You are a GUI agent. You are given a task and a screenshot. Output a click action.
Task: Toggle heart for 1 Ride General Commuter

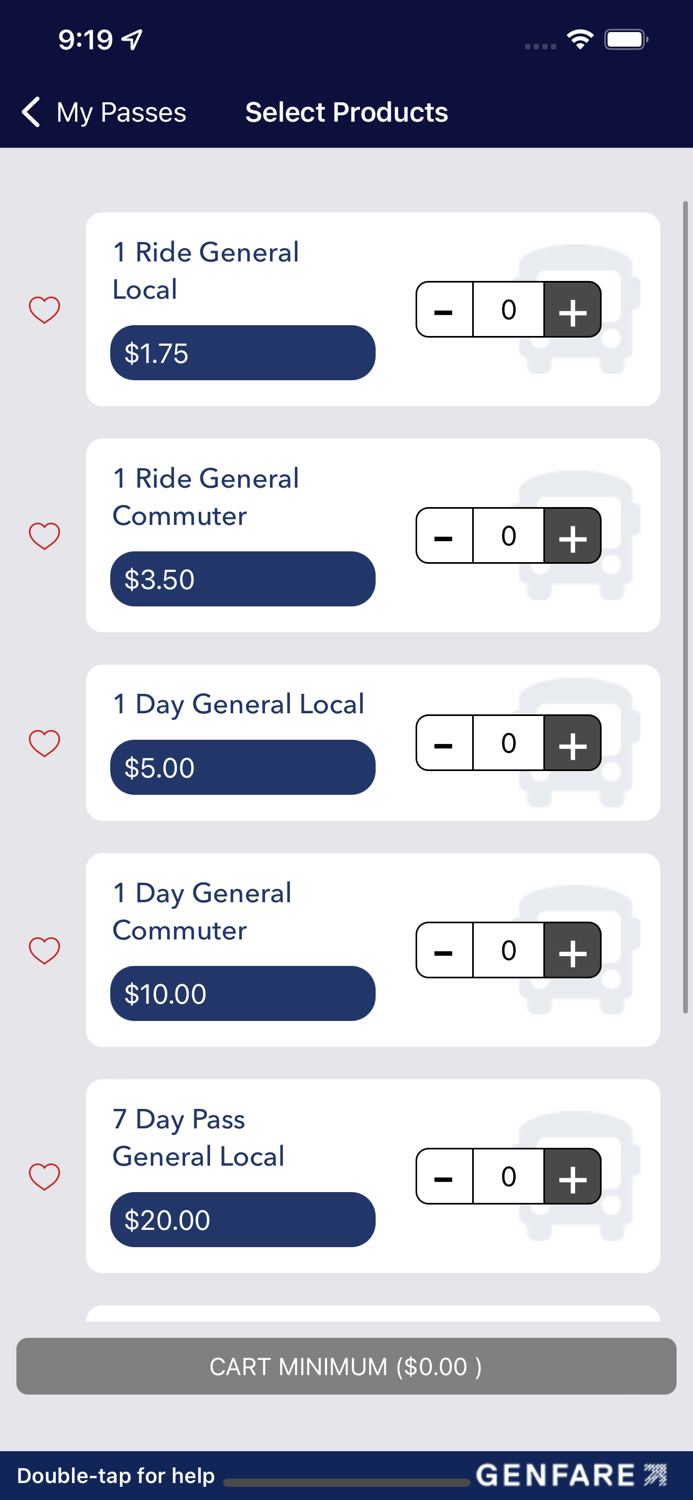44,536
